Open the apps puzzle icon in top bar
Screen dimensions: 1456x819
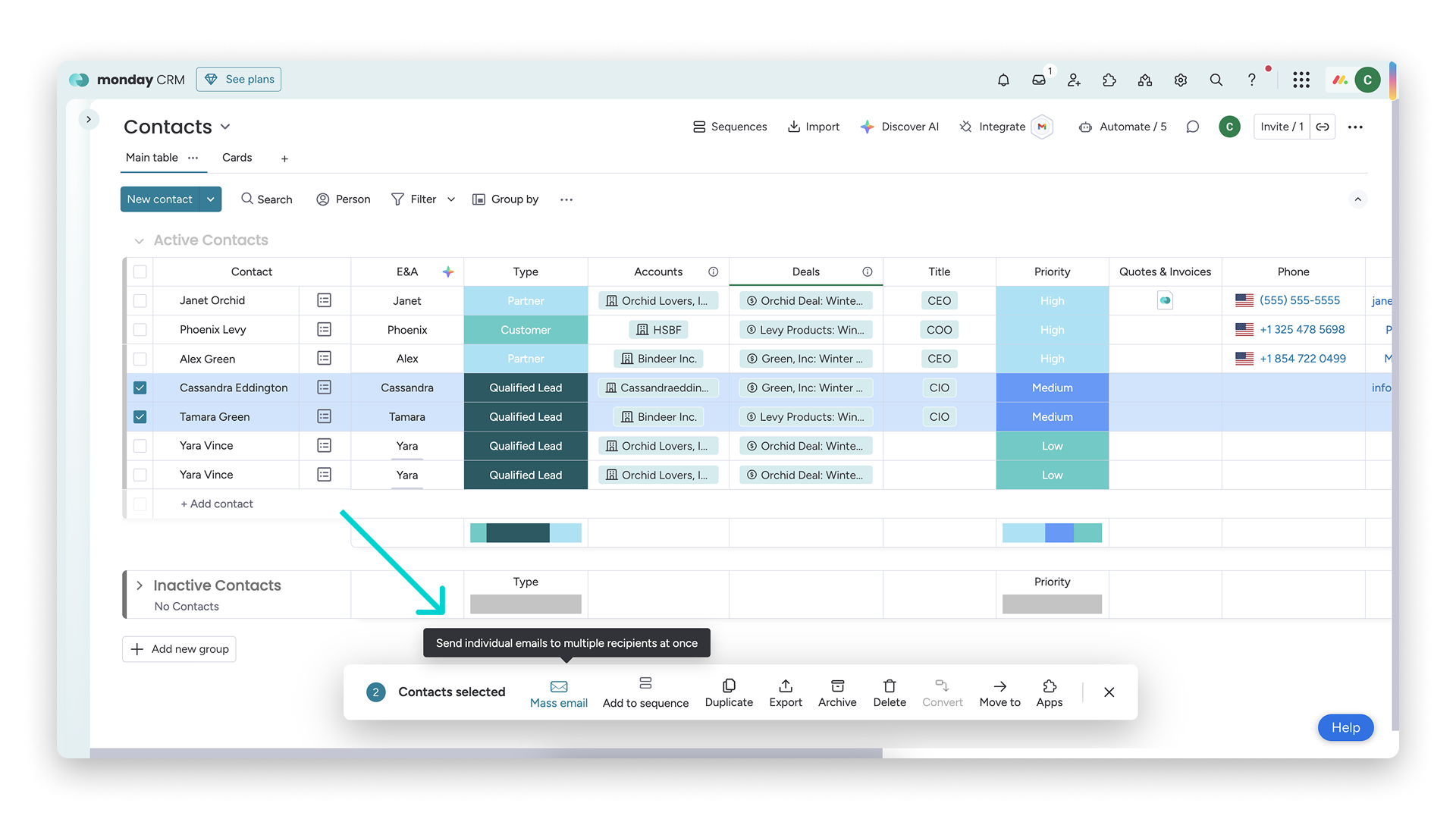click(x=1109, y=80)
